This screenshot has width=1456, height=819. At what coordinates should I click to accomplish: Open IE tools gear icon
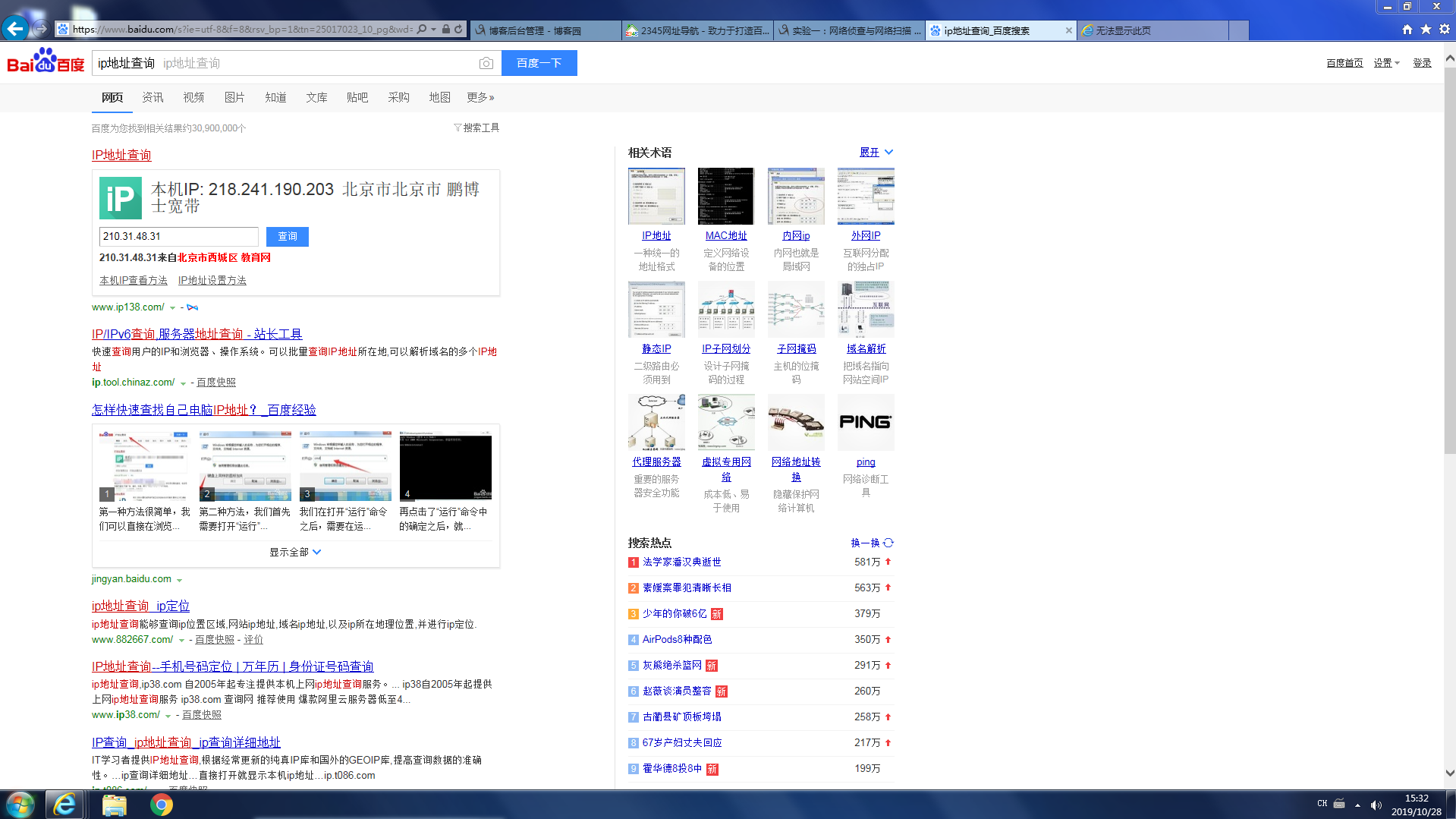click(x=1445, y=30)
